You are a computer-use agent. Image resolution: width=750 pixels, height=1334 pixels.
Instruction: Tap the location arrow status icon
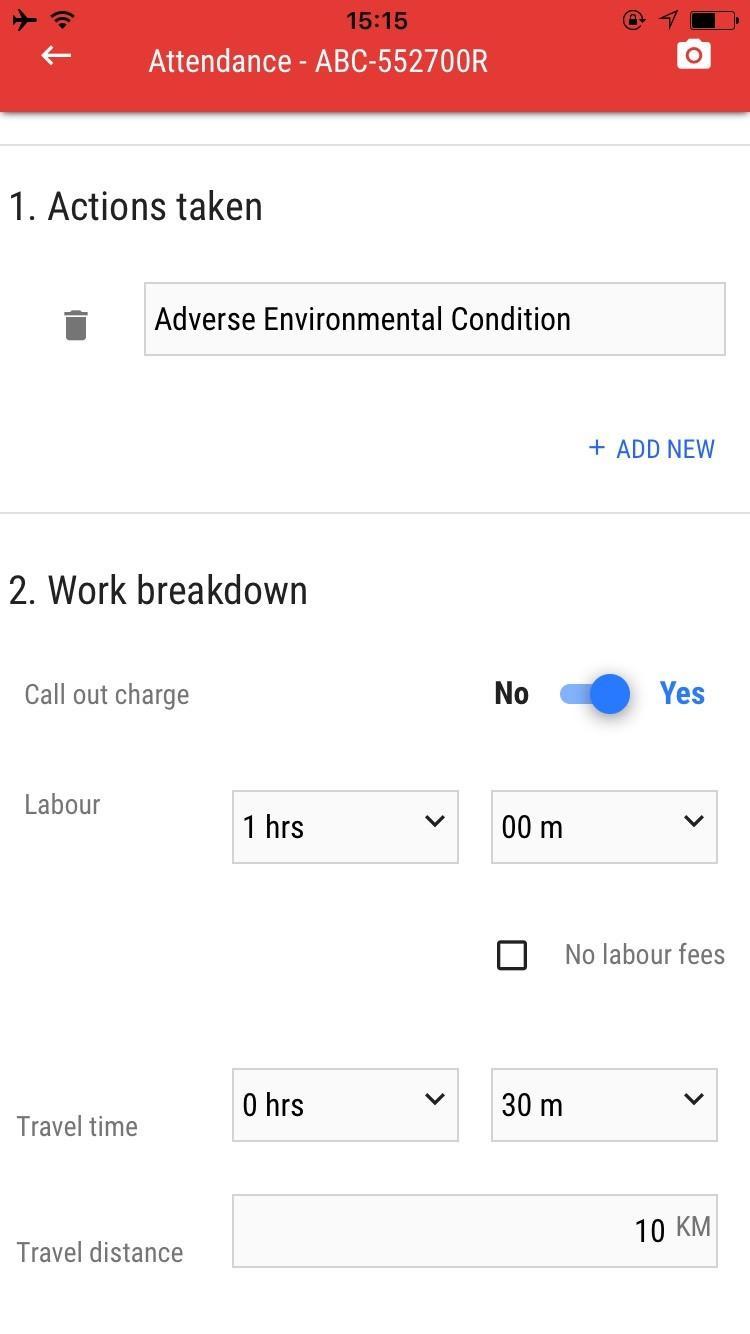point(669,20)
